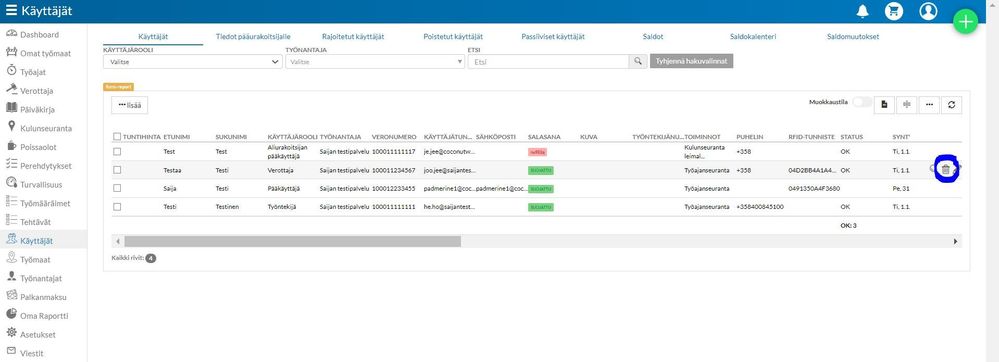Click the green plus add button
This screenshot has width=999, height=362.
[x=966, y=22]
